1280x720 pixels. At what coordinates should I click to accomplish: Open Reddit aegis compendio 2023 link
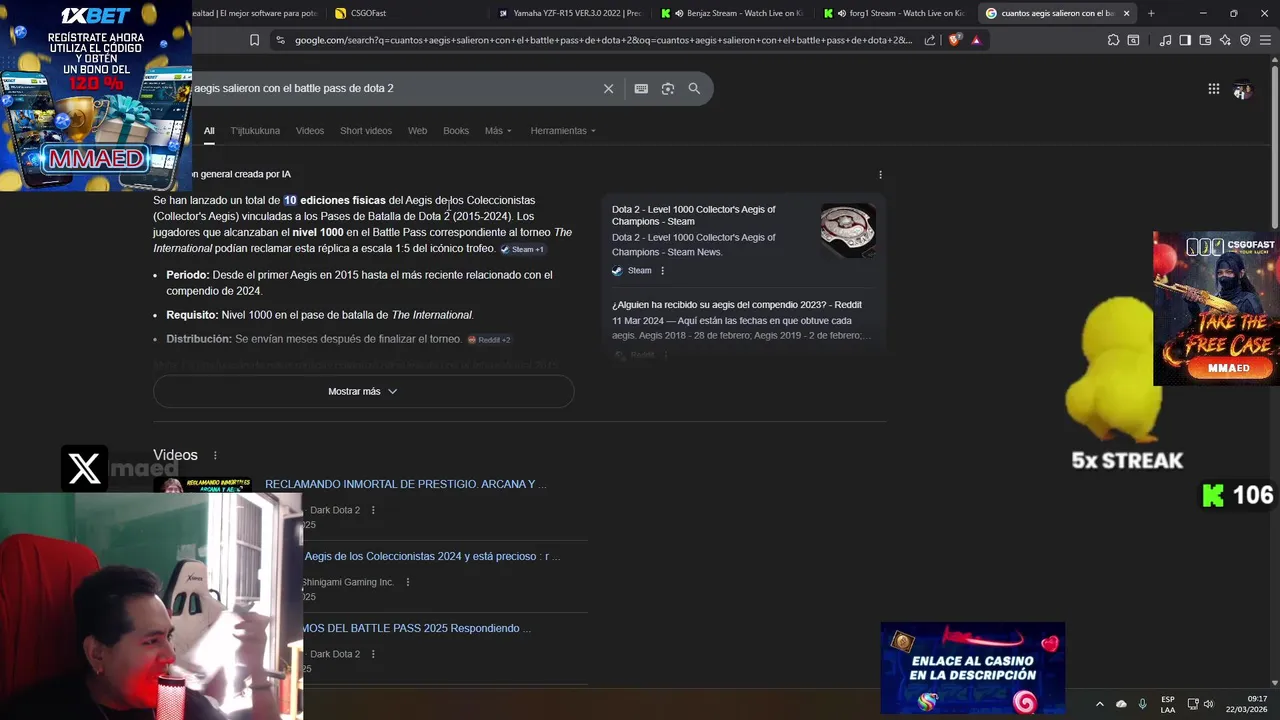[737, 304]
